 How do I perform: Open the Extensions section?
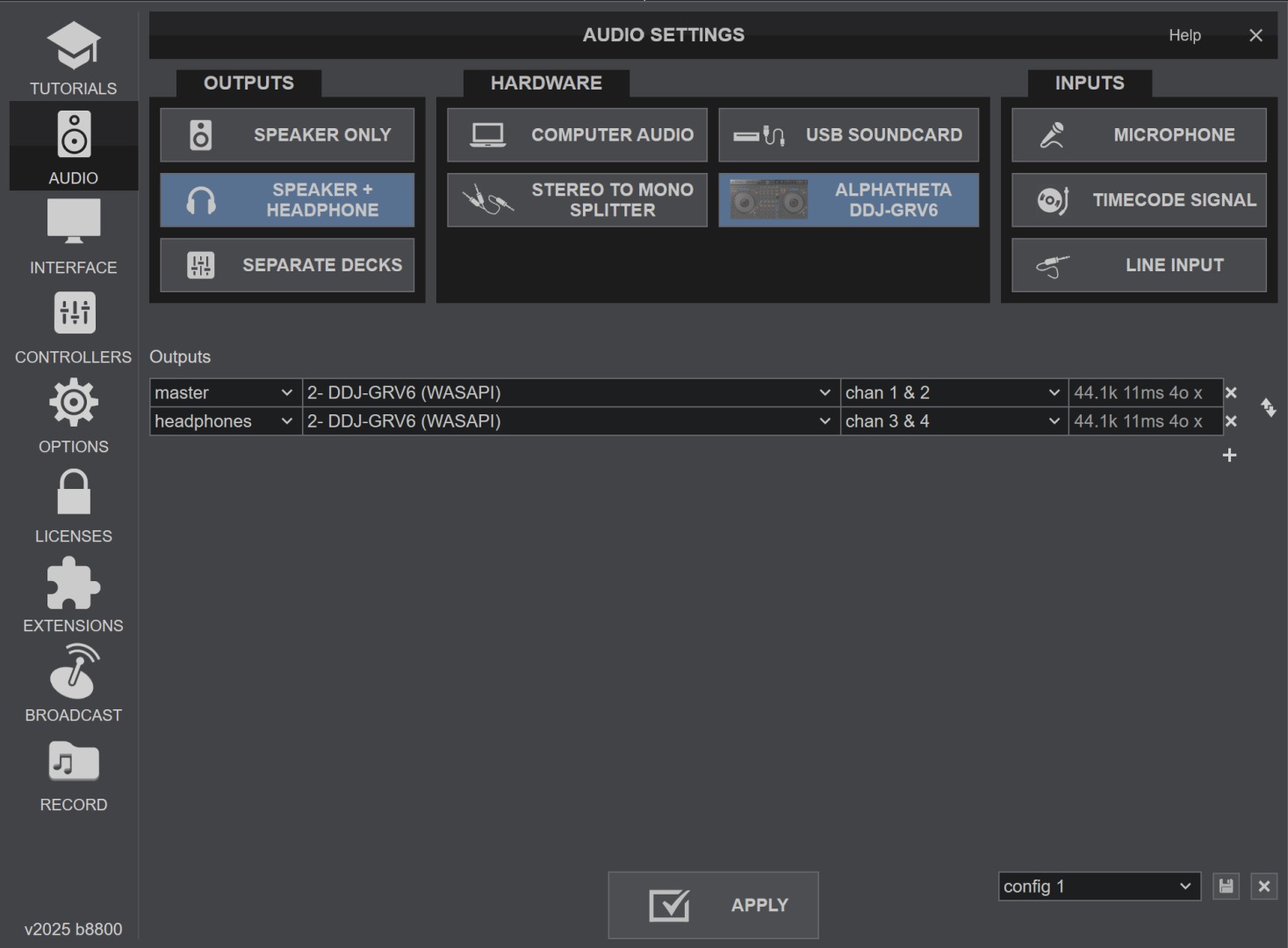point(74,596)
